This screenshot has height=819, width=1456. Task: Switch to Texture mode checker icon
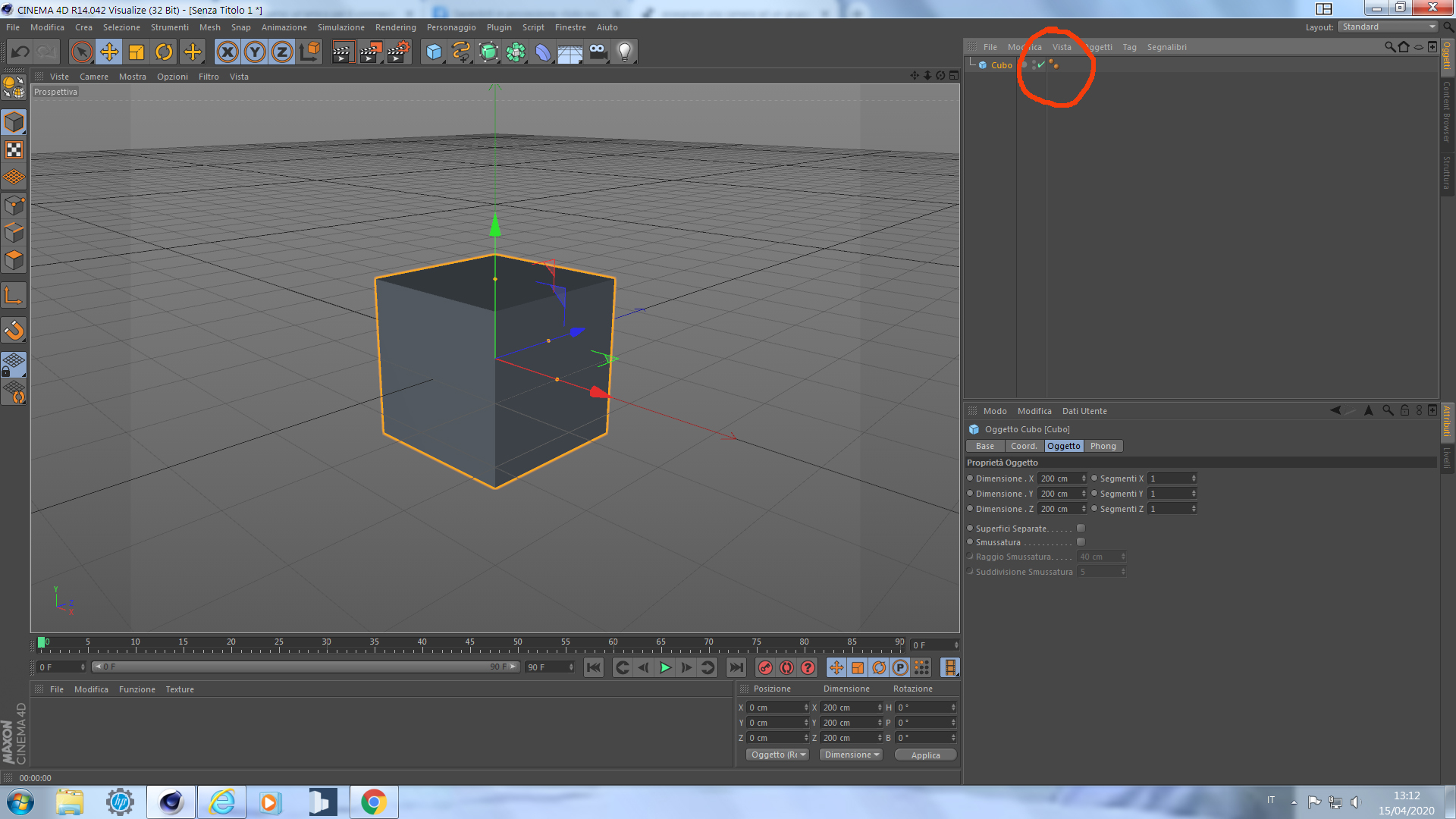click(14, 149)
